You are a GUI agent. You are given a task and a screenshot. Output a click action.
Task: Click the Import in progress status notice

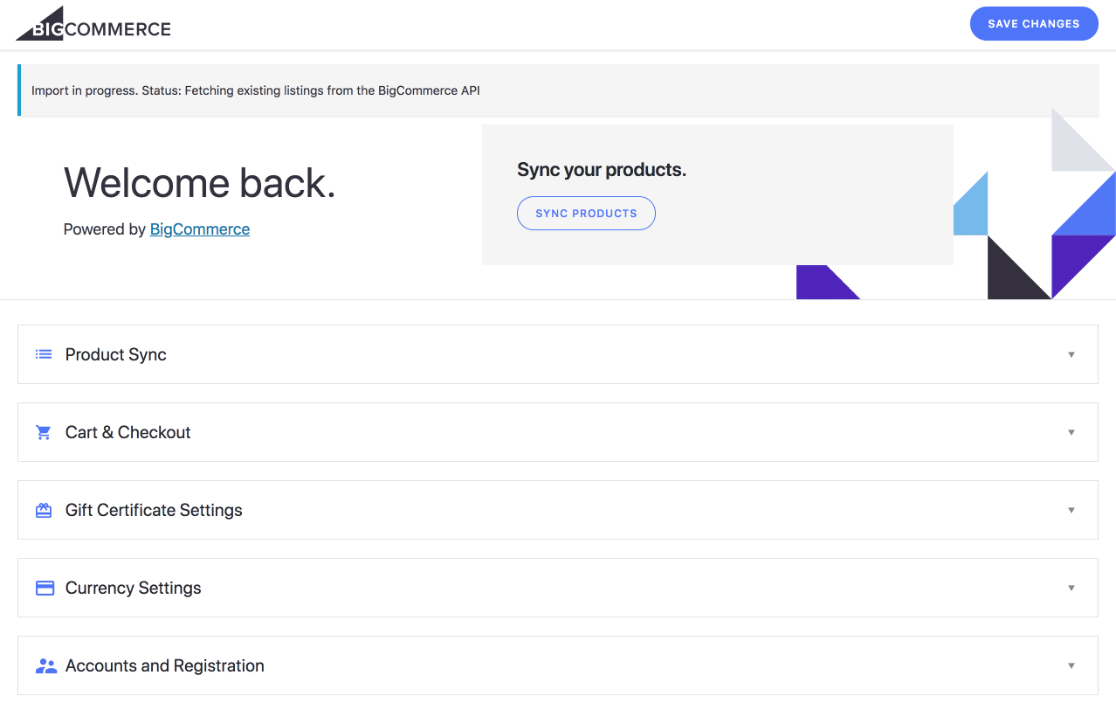click(x=558, y=90)
